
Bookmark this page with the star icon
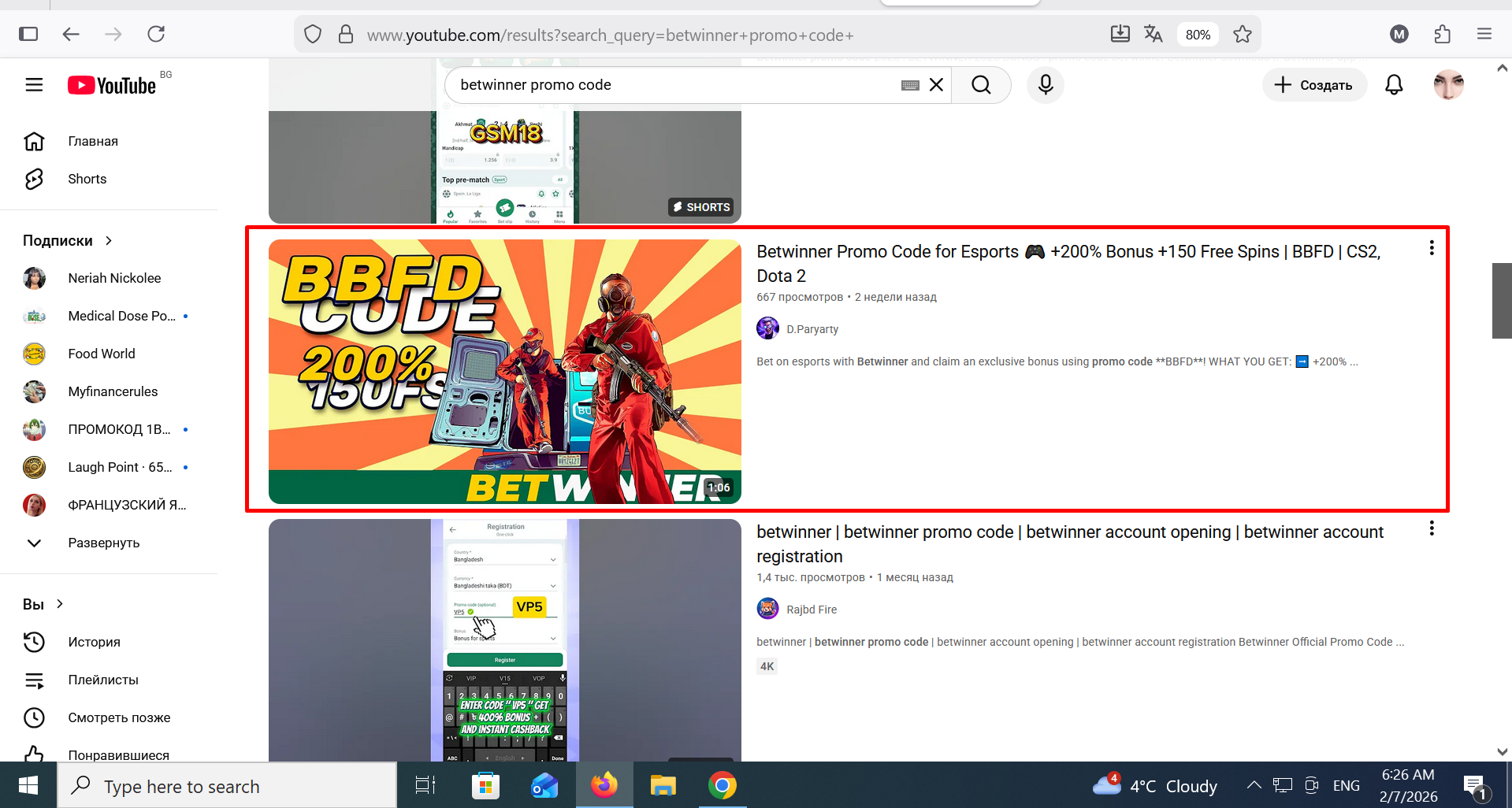(x=1243, y=34)
